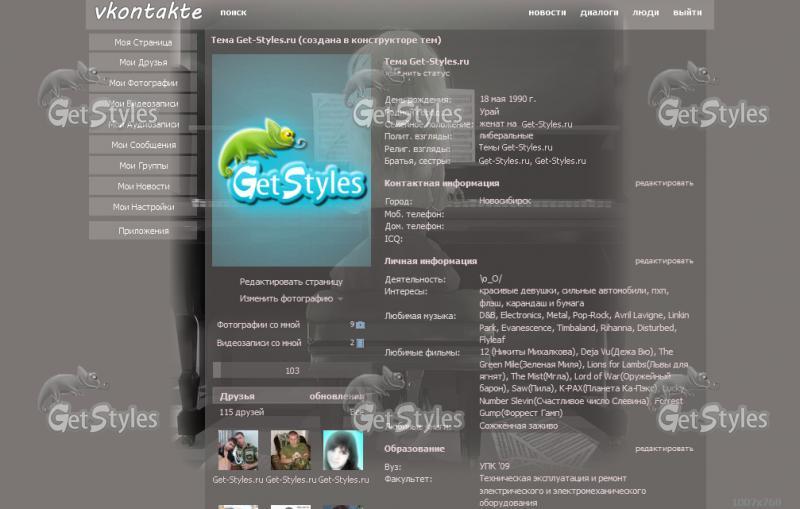
Task: Click Редактировать страницу link
Action: coord(291,282)
